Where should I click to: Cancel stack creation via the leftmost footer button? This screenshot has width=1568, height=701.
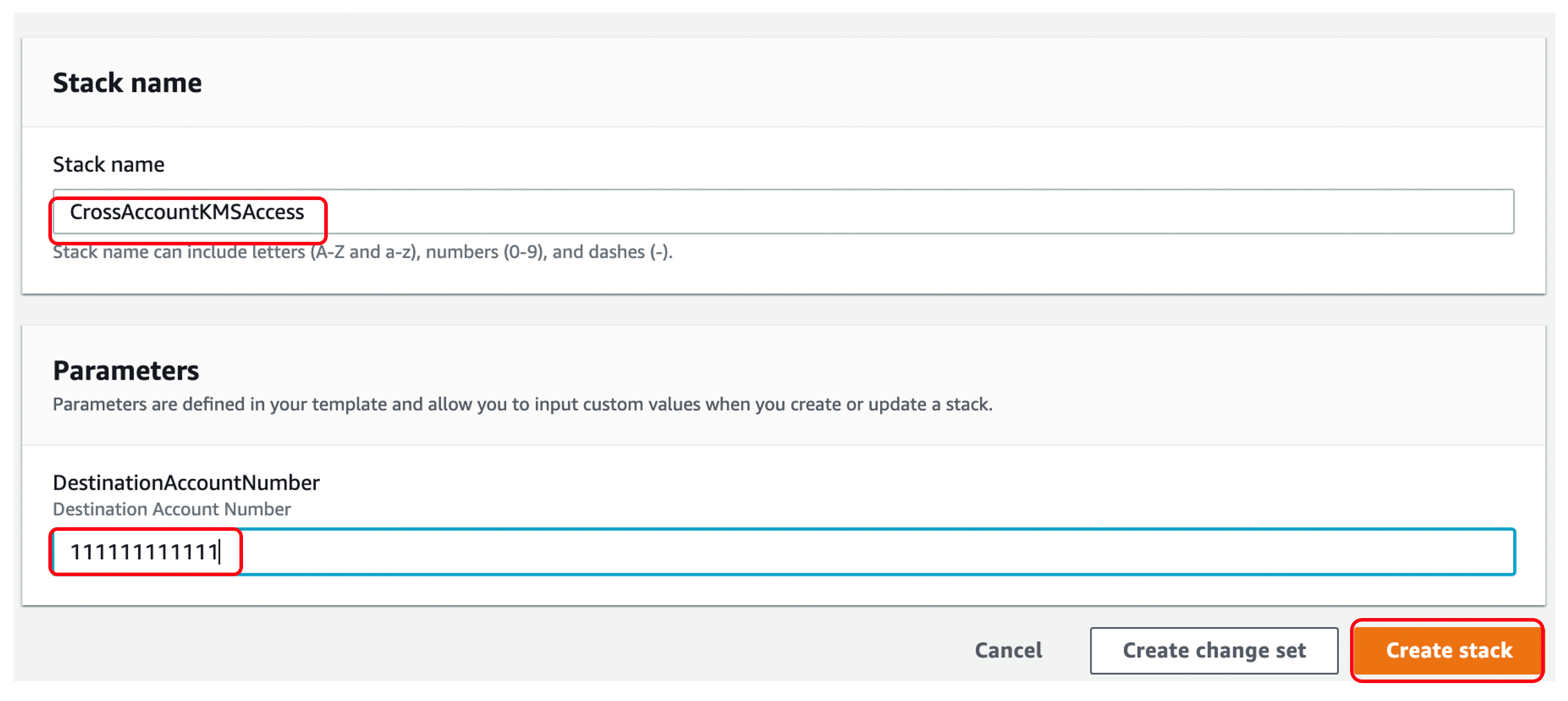tap(1007, 650)
